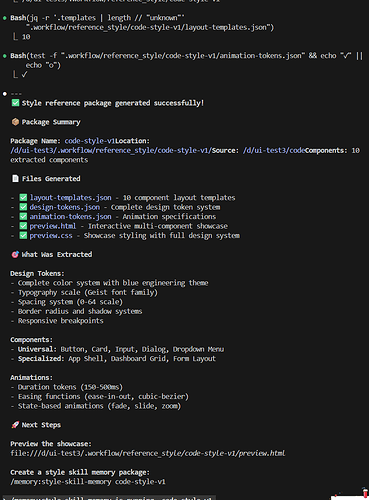
Task: Click the reference_style/code-style-v1 location path link
Action: pyautogui.click(x=111, y=150)
